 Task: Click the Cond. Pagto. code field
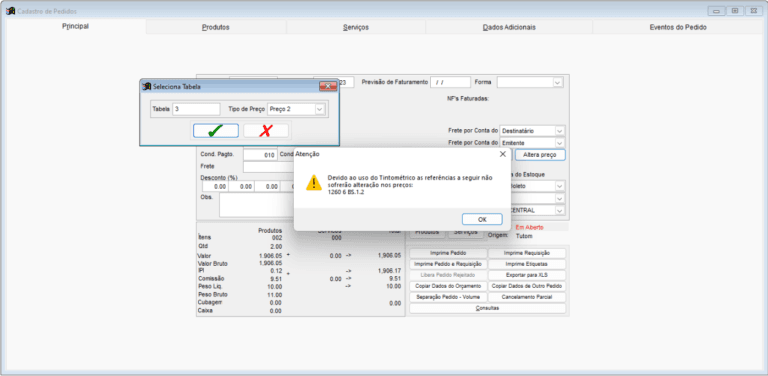(260, 155)
